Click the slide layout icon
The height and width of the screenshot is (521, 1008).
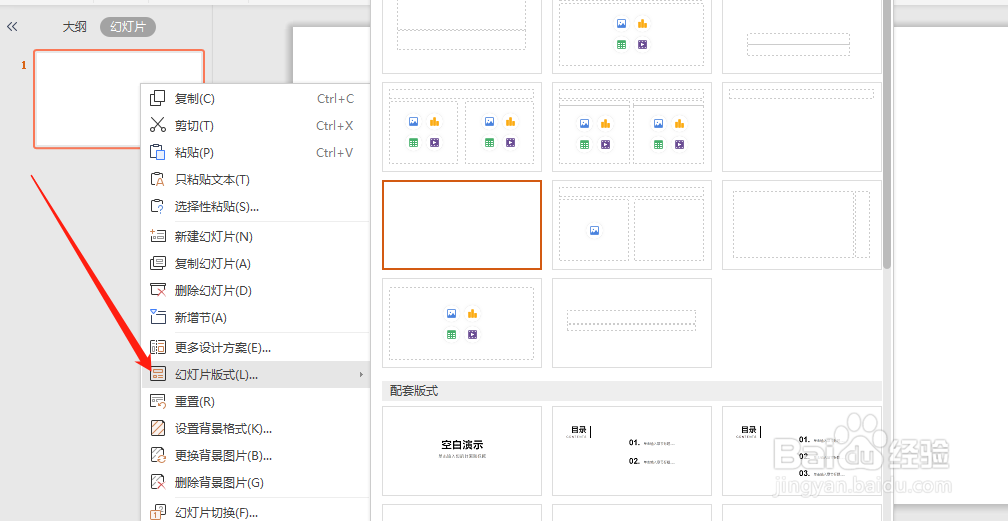pos(158,374)
